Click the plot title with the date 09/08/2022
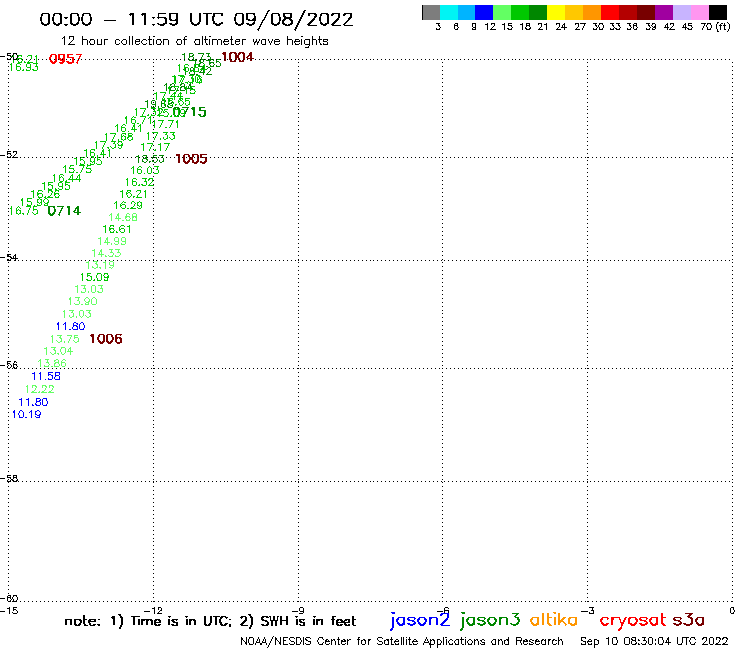This screenshot has height=650, width=740. point(196,20)
